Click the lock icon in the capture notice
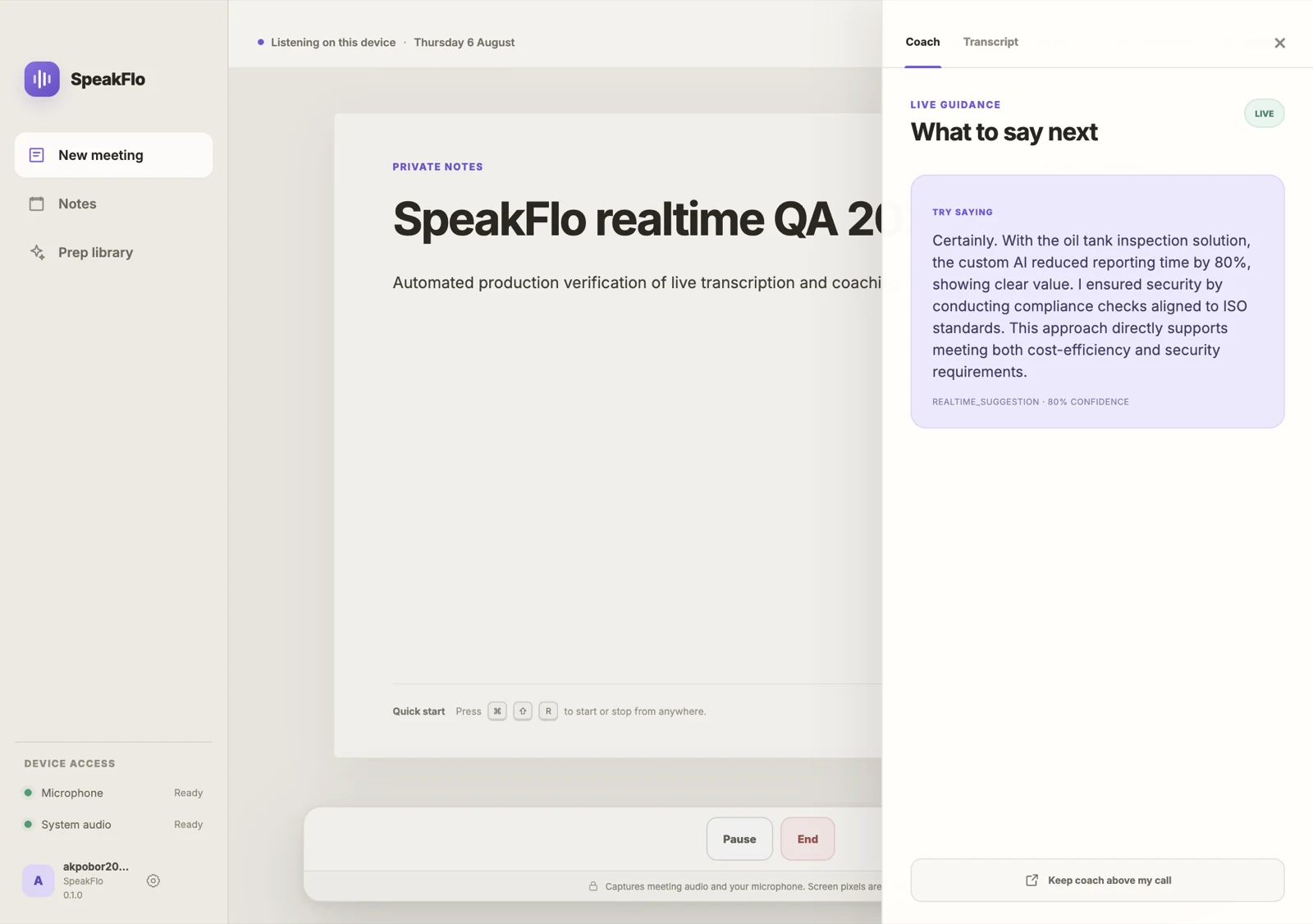The width and height of the screenshot is (1313, 924). coord(593,886)
